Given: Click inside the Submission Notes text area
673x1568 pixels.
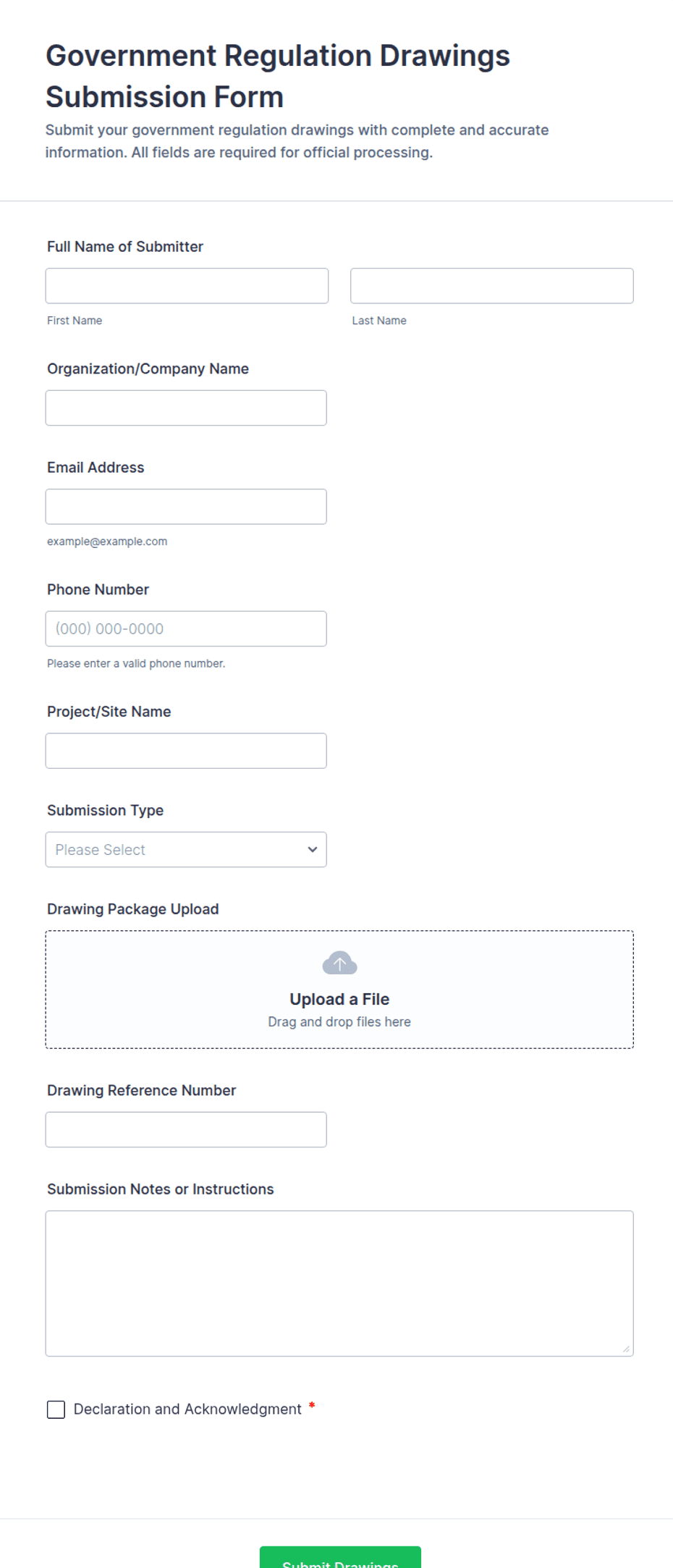Looking at the screenshot, I should [339, 1284].
